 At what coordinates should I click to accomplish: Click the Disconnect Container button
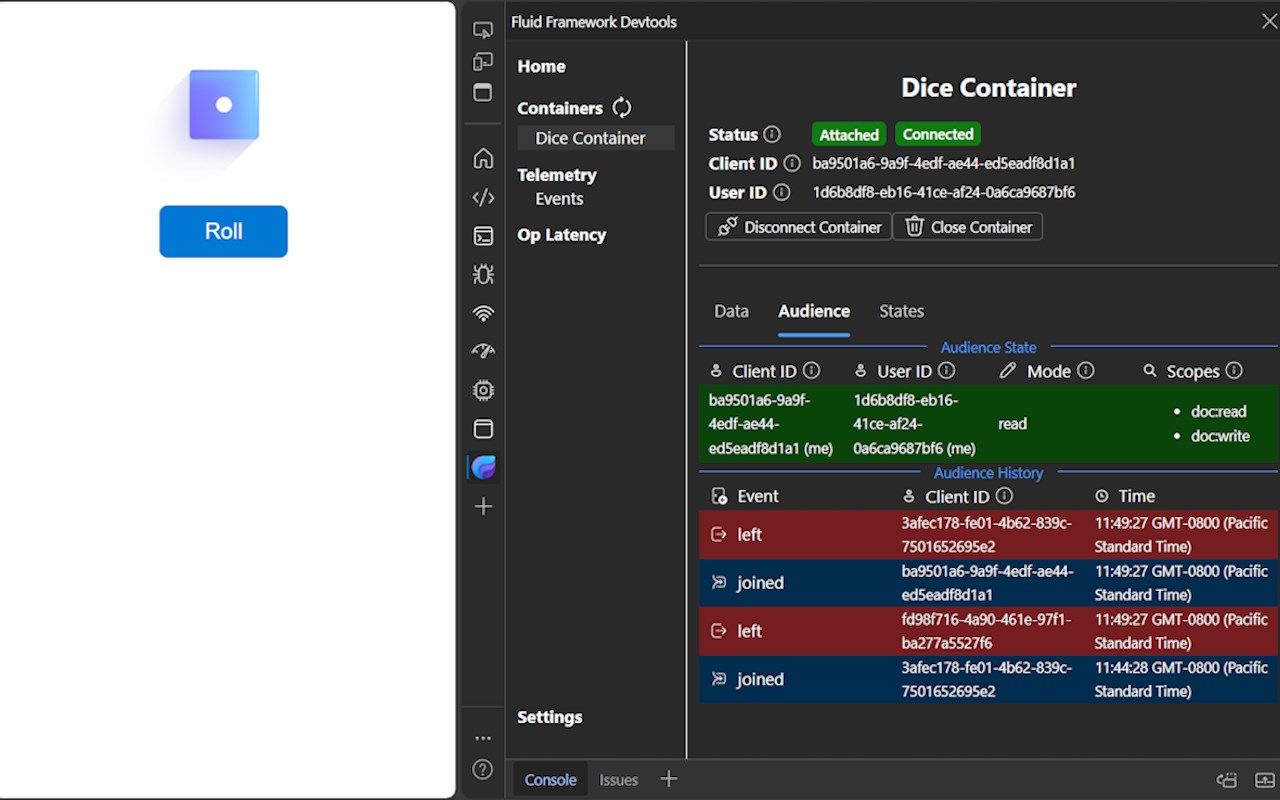click(798, 227)
